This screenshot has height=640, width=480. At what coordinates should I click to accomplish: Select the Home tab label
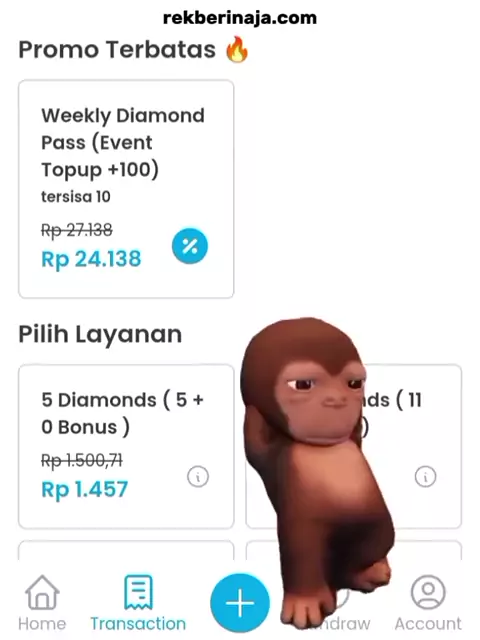(x=42, y=624)
